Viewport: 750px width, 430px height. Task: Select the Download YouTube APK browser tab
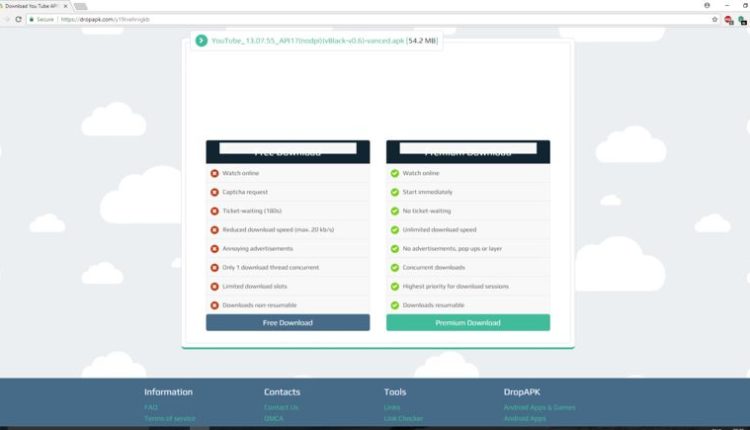coord(30,6)
